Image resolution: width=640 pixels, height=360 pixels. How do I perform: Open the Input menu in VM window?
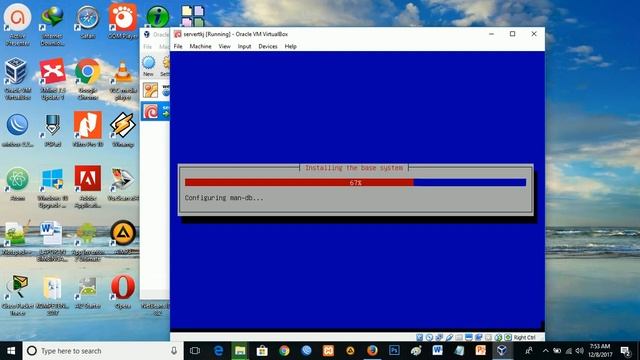tap(244, 47)
